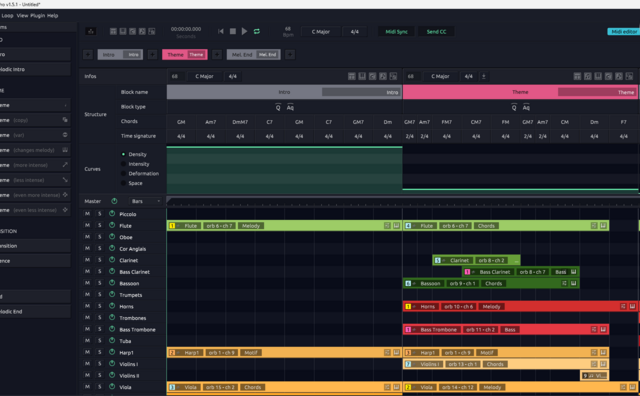Click the icon on Theme (even less intense)
The image size is (640, 396).
coord(65,210)
